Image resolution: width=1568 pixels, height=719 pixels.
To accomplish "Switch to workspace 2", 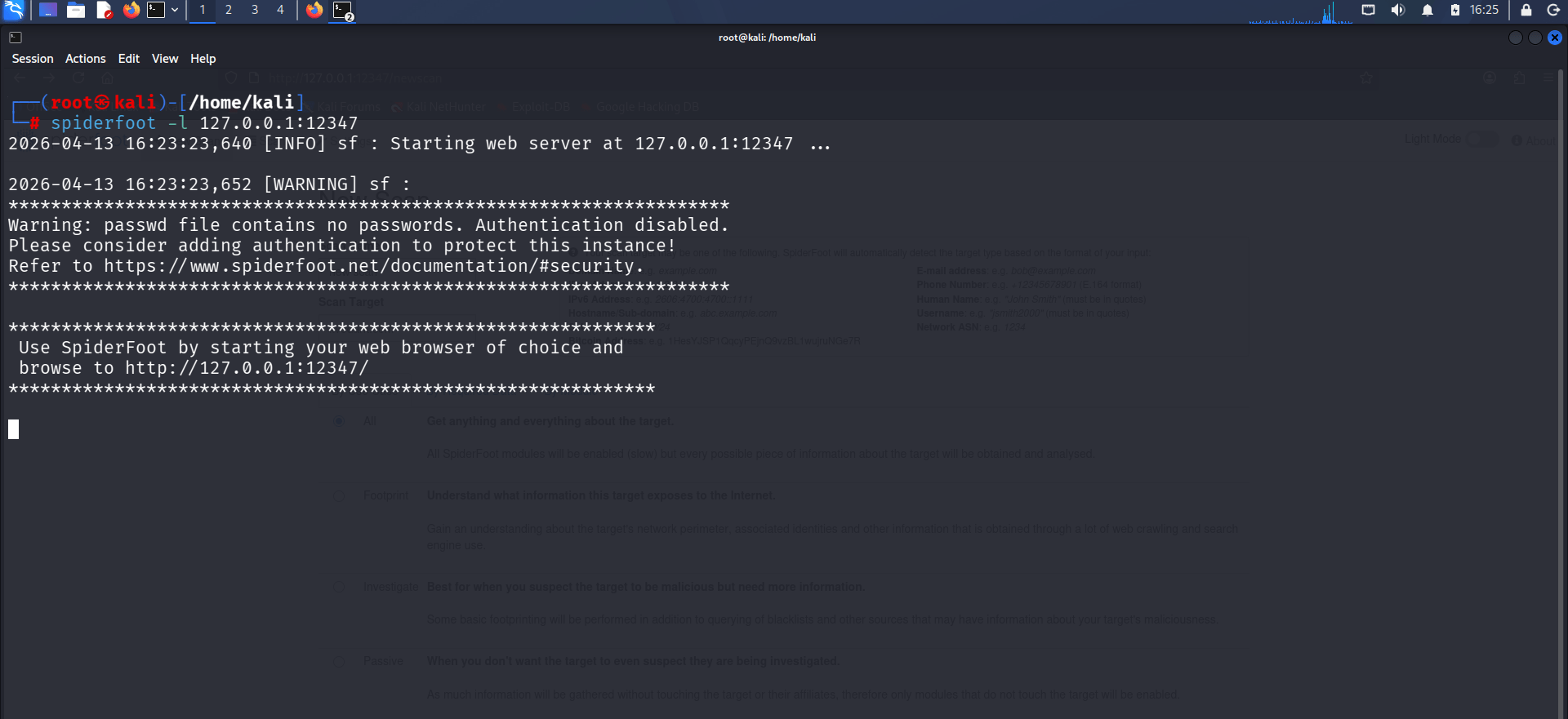I will coord(229,10).
